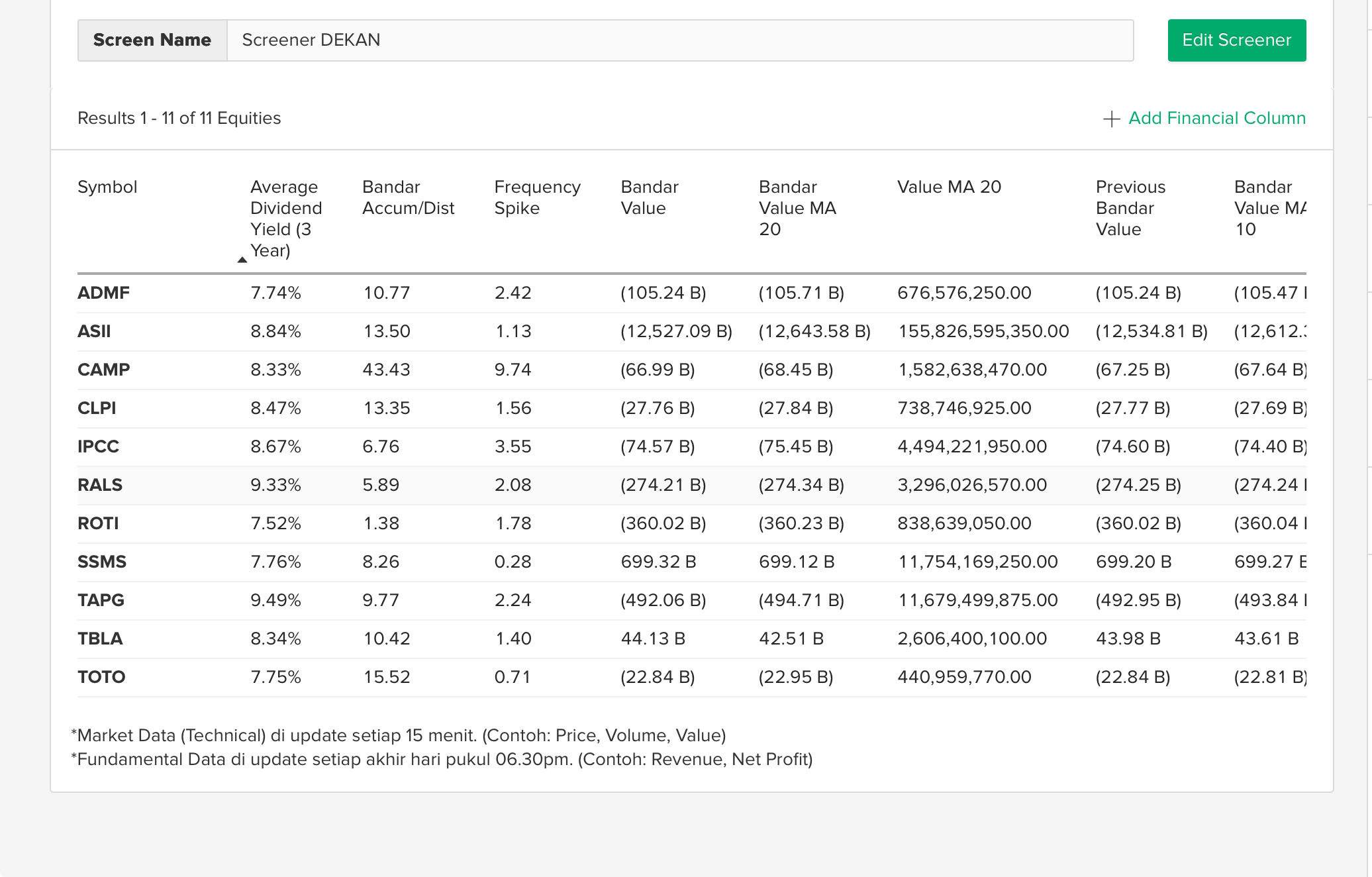Sort by Bandar Value MA 20 header
Viewport: 1372px width, 877px height.
point(797,208)
